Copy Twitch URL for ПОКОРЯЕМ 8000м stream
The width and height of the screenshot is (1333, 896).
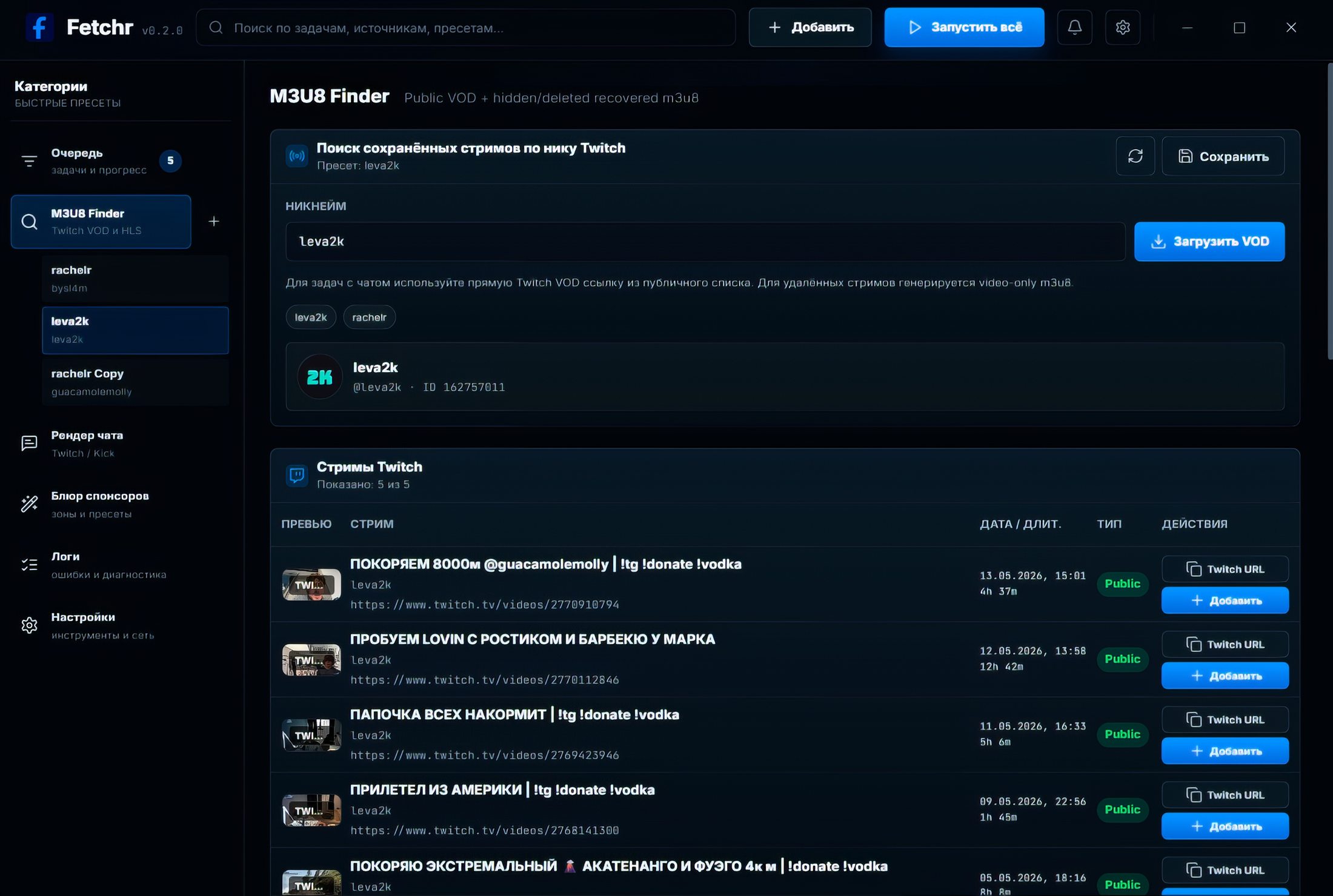1225,569
